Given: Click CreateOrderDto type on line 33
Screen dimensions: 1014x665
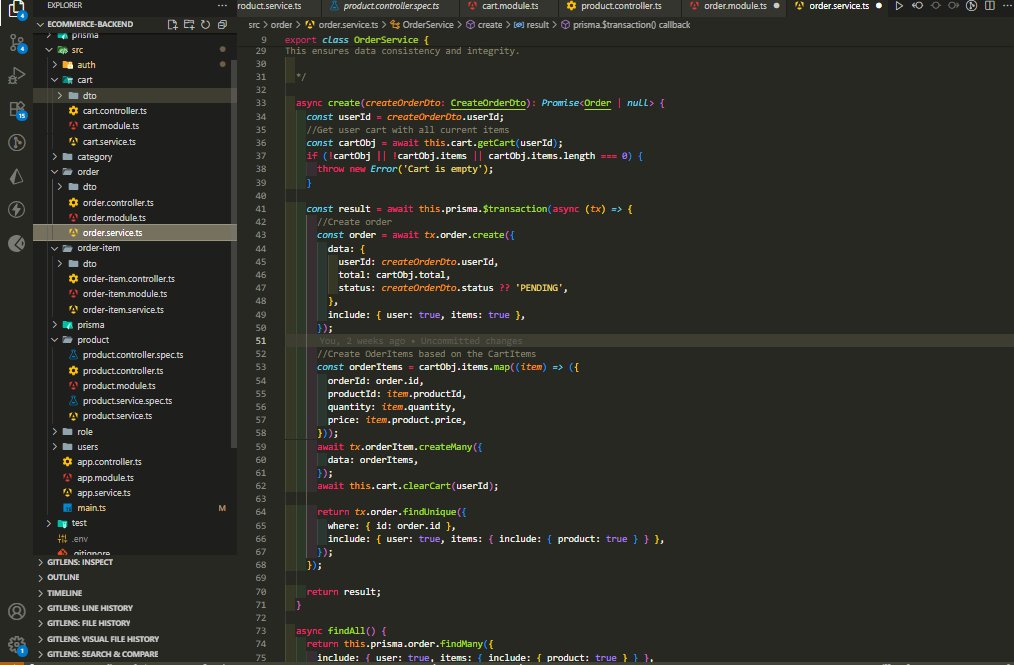Looking at the screenshot, I should (x=488, y=103).
